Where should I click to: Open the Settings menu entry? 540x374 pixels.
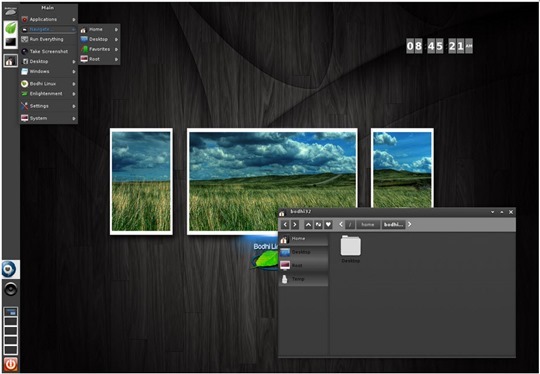pos(49,106)
